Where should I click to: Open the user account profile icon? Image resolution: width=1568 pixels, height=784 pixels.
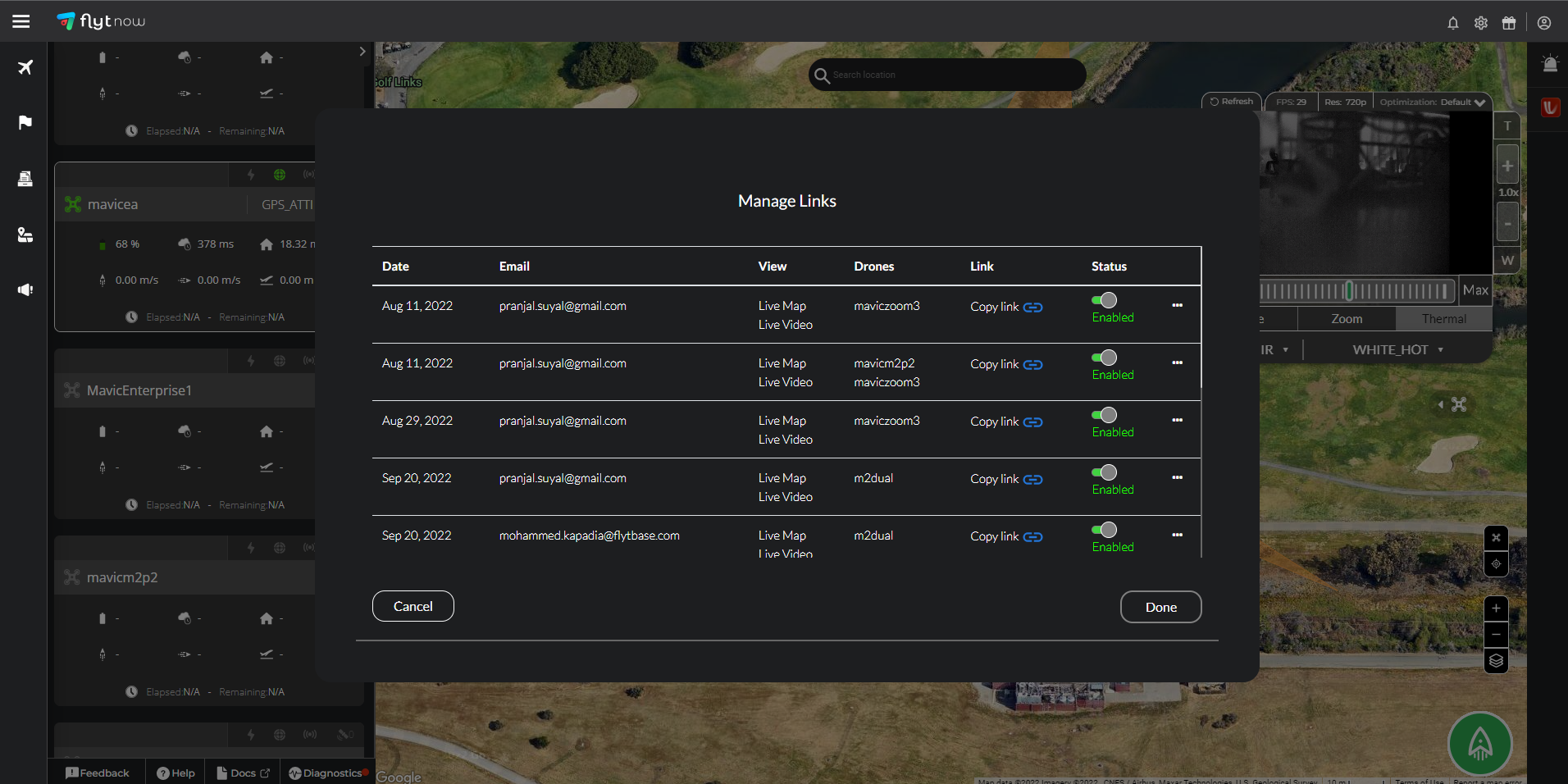pos(1543,23)
